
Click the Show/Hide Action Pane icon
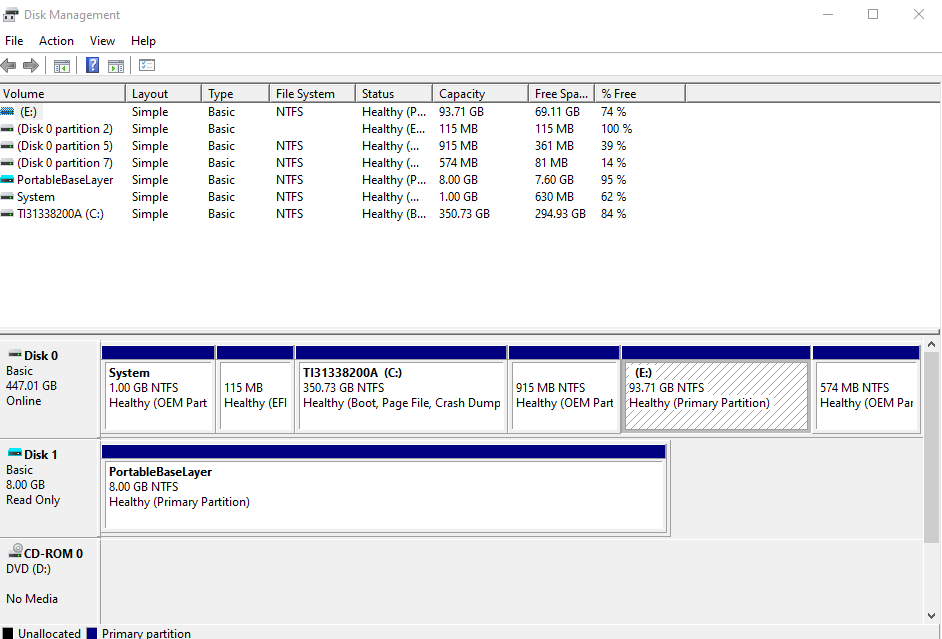tap(115, 65)
